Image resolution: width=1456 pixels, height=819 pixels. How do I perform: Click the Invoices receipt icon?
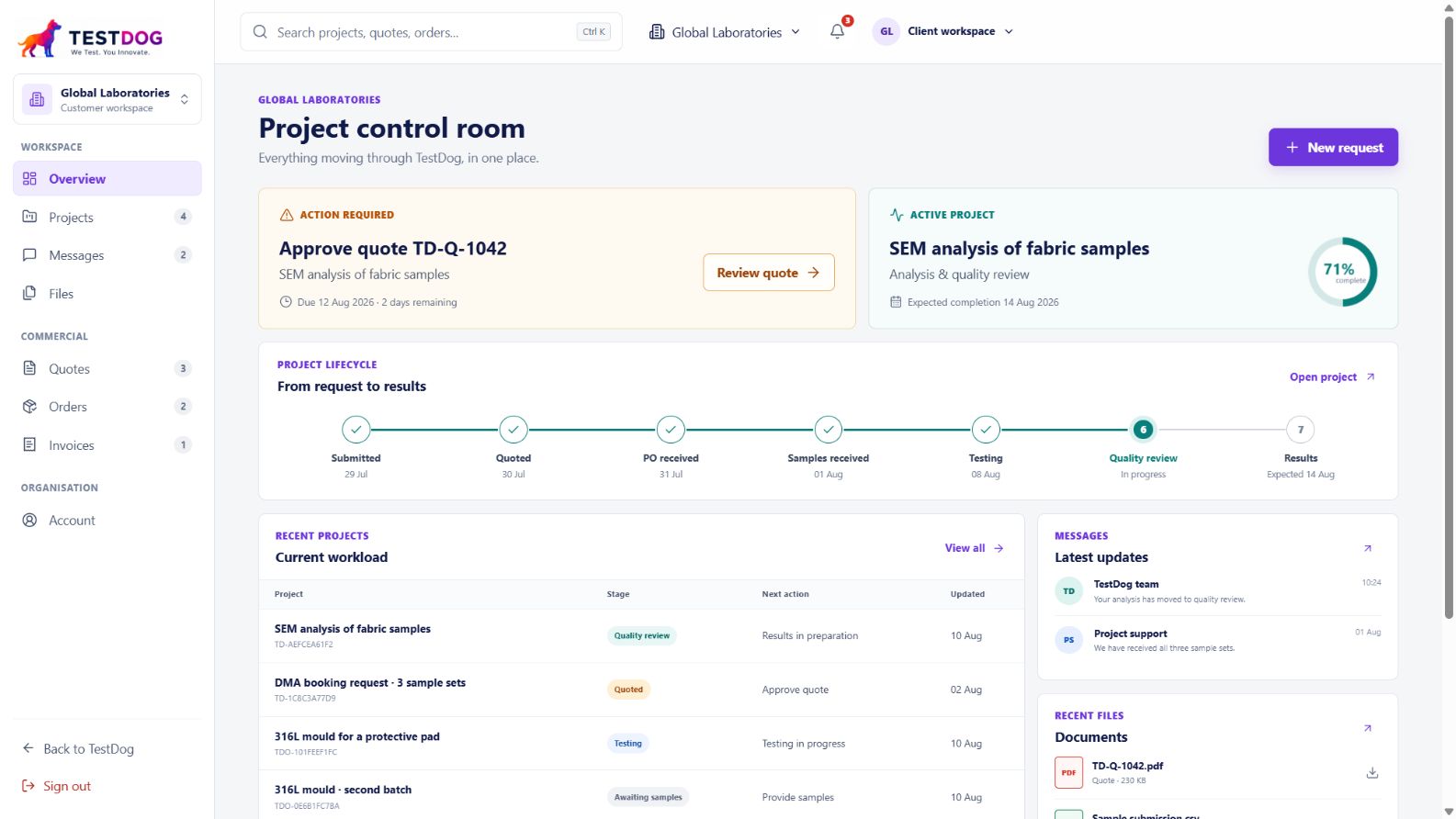tap(29, 444)
